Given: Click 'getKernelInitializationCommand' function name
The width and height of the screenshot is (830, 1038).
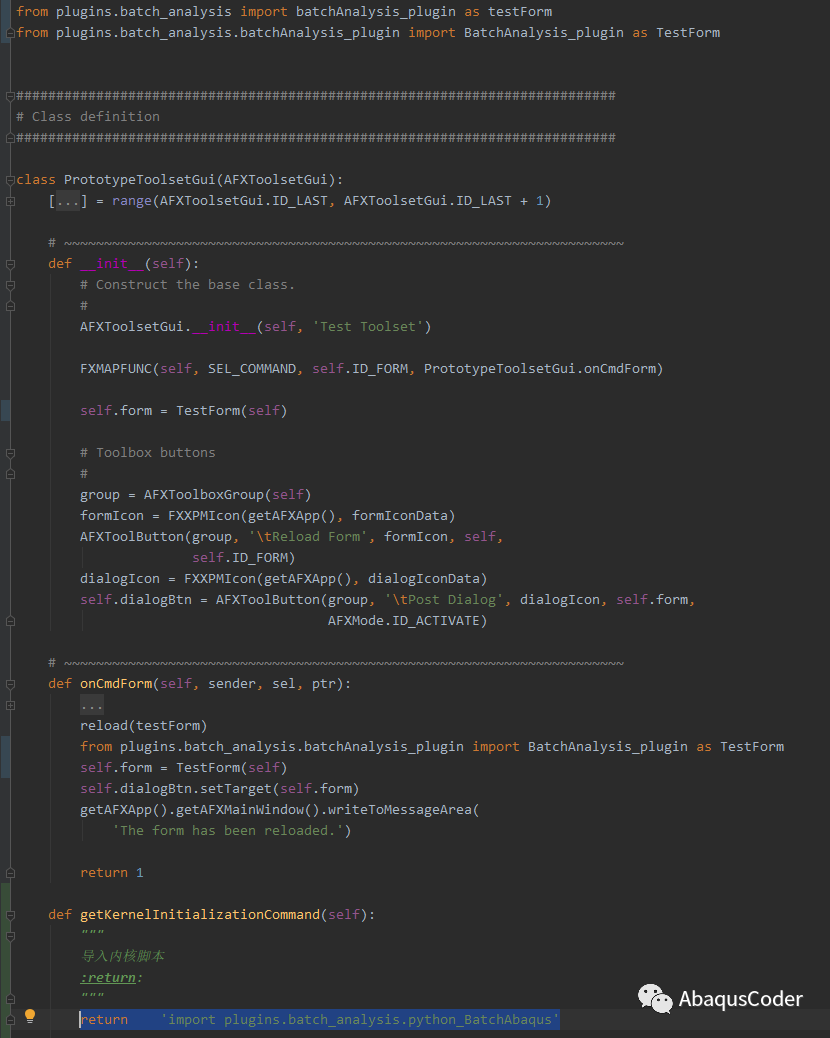Looking at the screenshot, I should tap(200, 914).
